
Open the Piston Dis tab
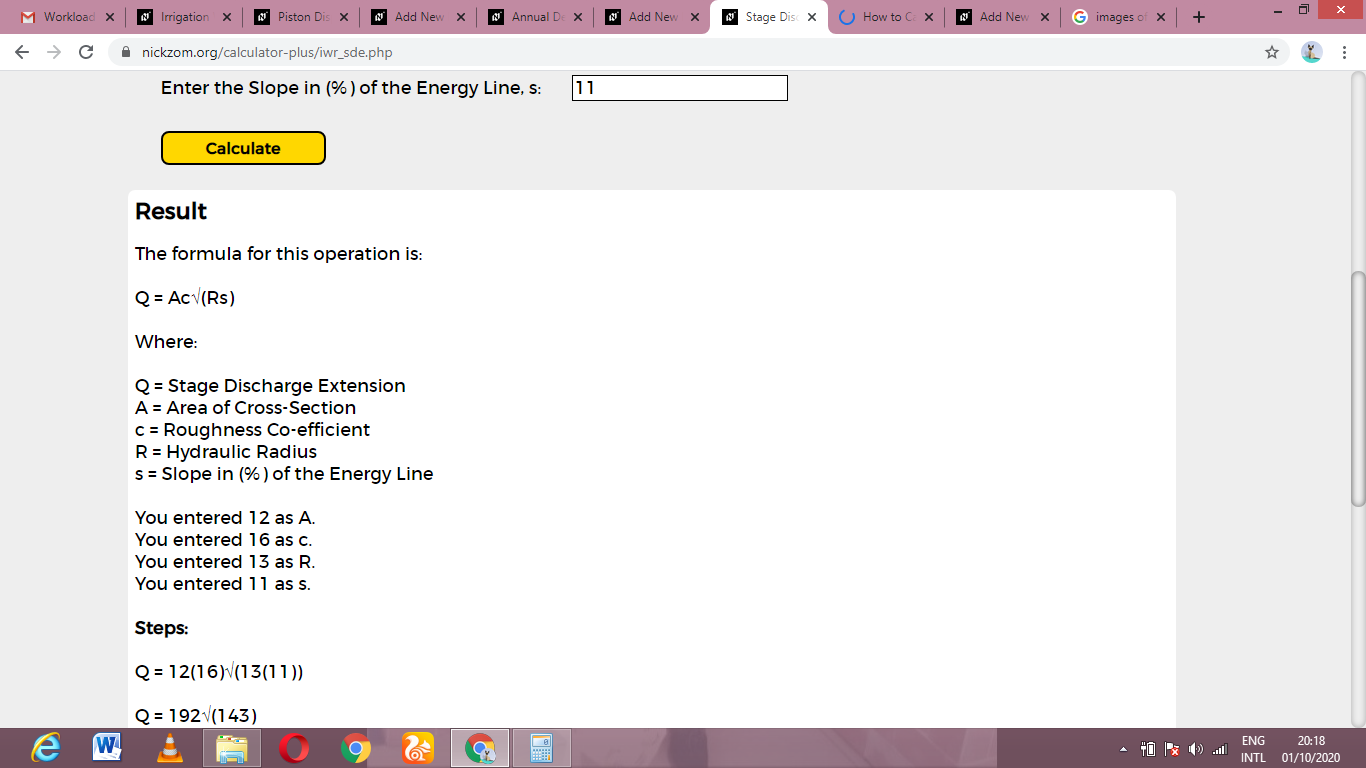[302, 17]
